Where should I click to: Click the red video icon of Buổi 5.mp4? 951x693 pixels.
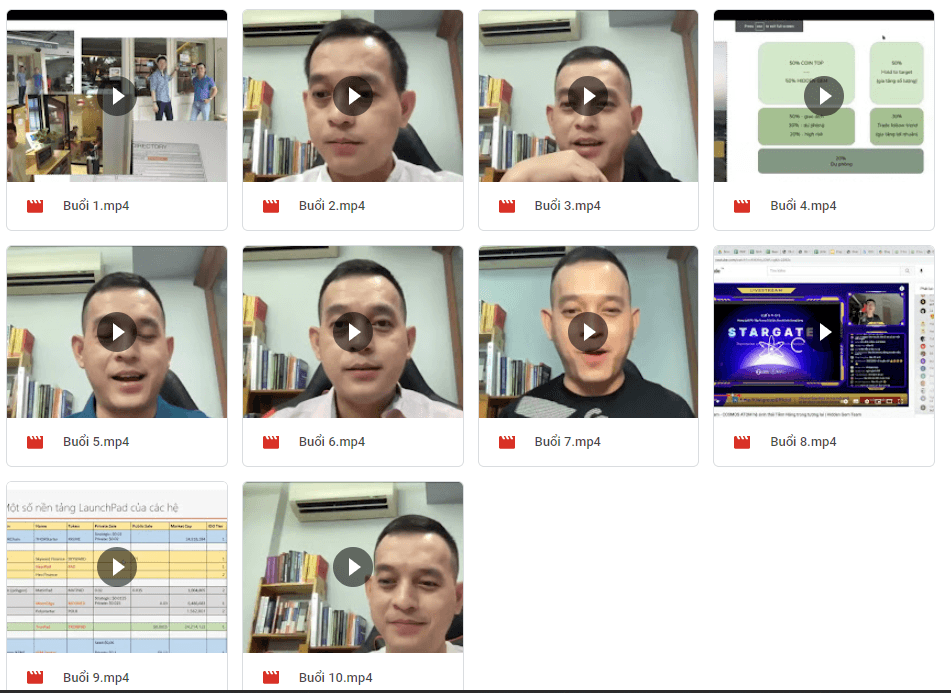point(35,442)
